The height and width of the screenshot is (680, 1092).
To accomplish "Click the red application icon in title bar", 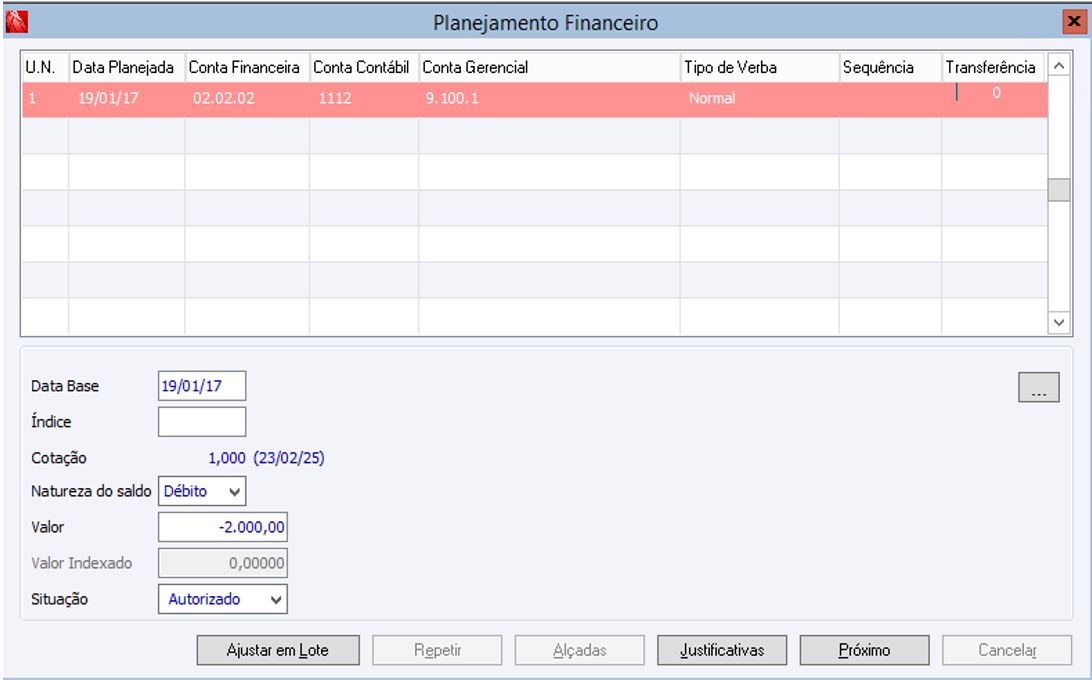I will tap(16, 22).
